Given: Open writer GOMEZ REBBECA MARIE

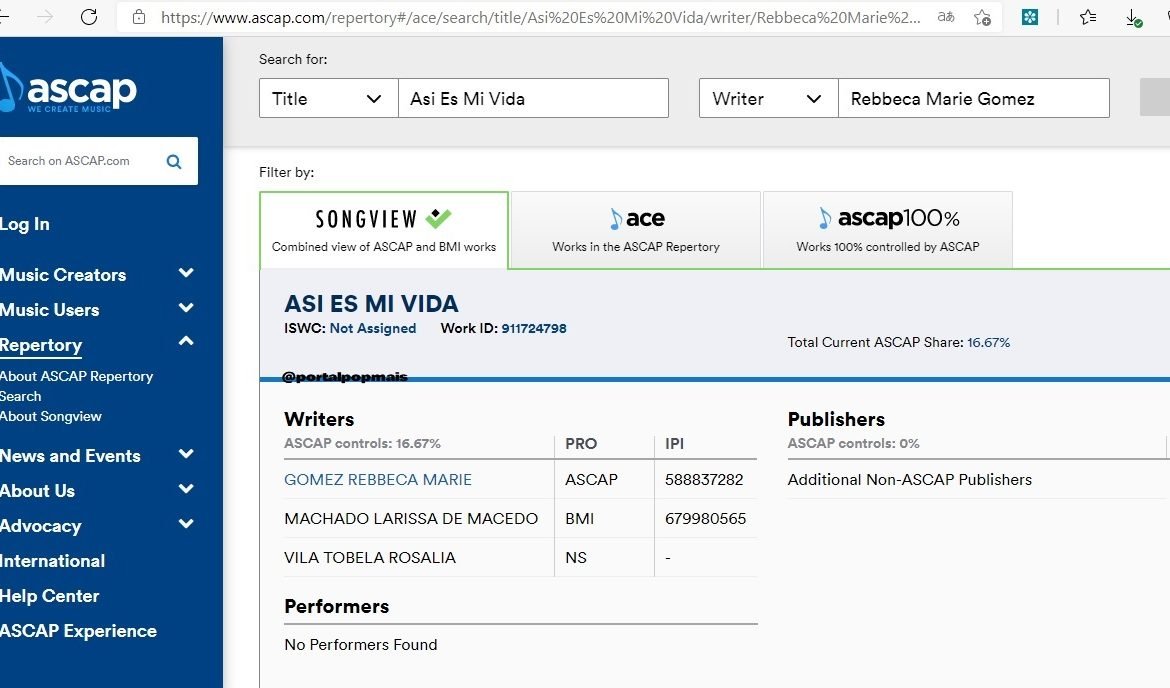Looking at the screenshot, I should [378, 479].
